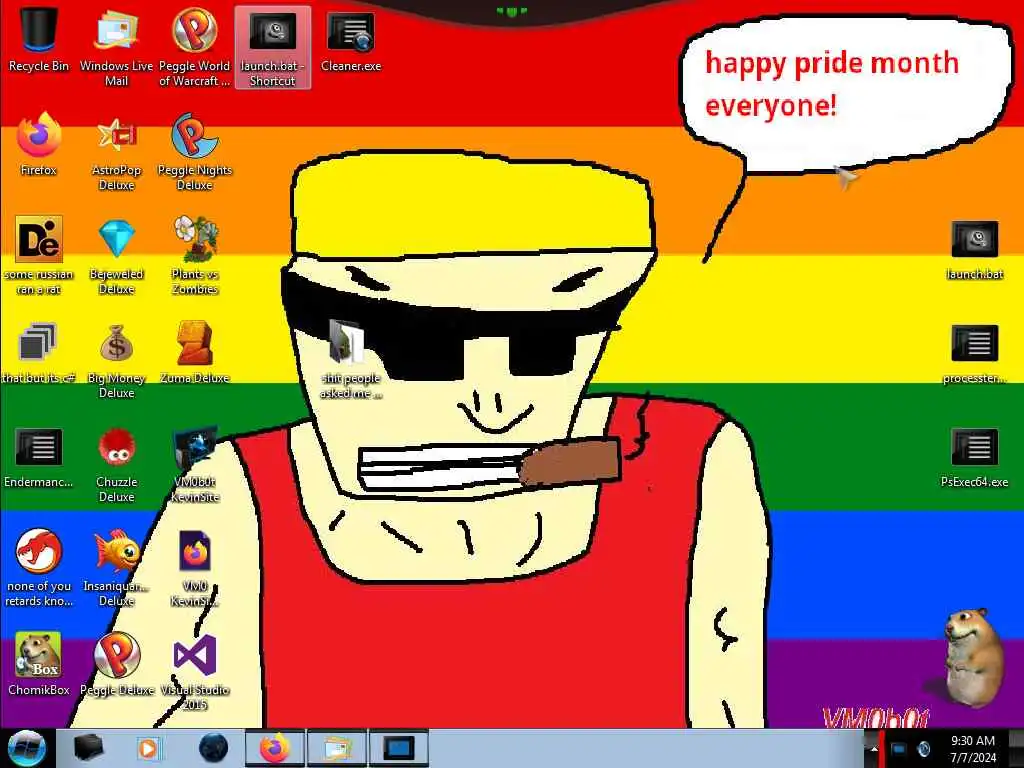Open the Windows Start menu

pos(26,748)
